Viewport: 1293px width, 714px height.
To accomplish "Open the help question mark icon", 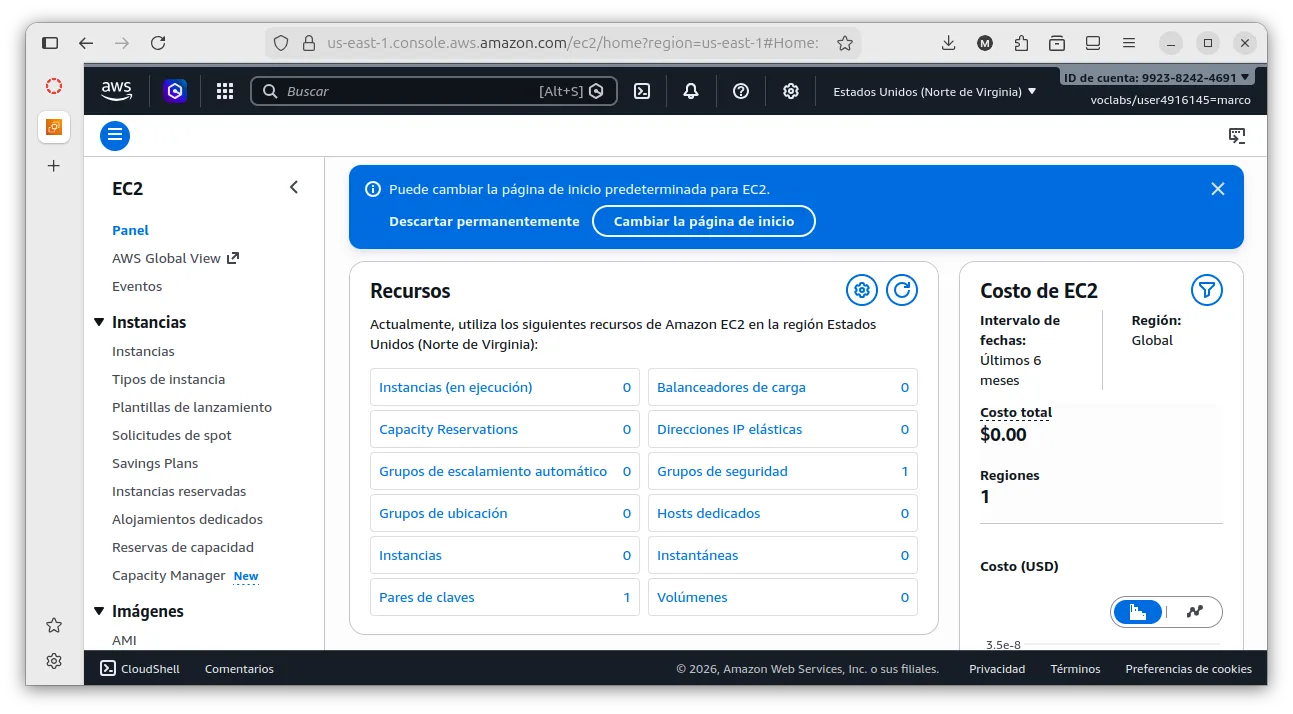I will click(741, 91).
